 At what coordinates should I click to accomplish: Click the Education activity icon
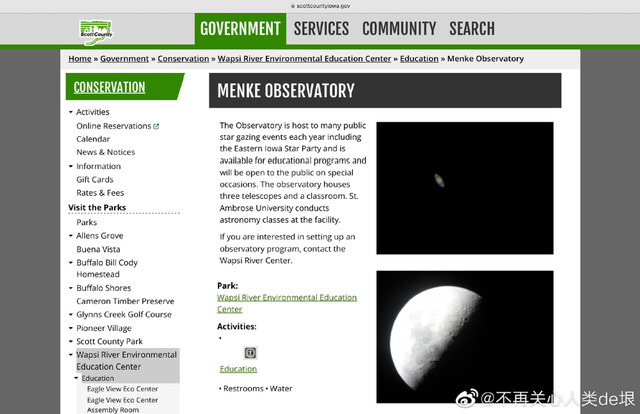point(250,353)
